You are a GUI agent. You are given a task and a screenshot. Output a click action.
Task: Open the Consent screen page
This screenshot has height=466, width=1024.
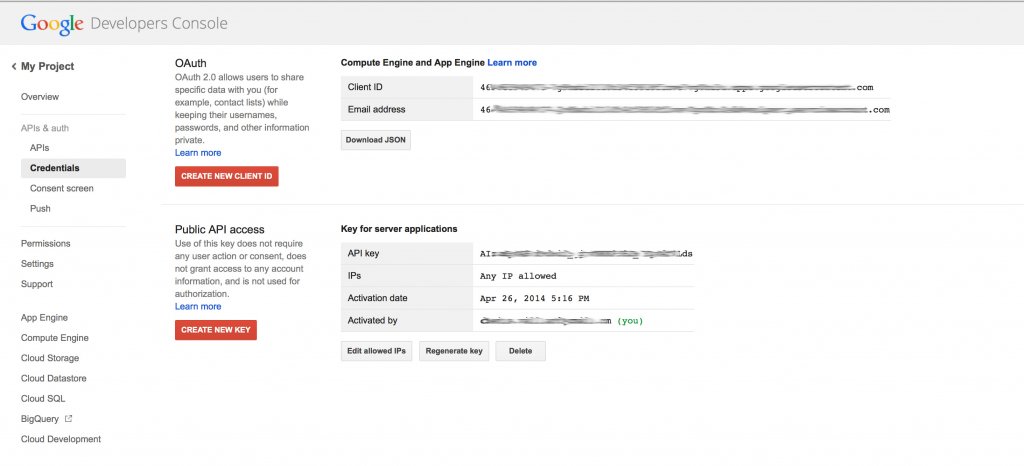coord(61,188)
